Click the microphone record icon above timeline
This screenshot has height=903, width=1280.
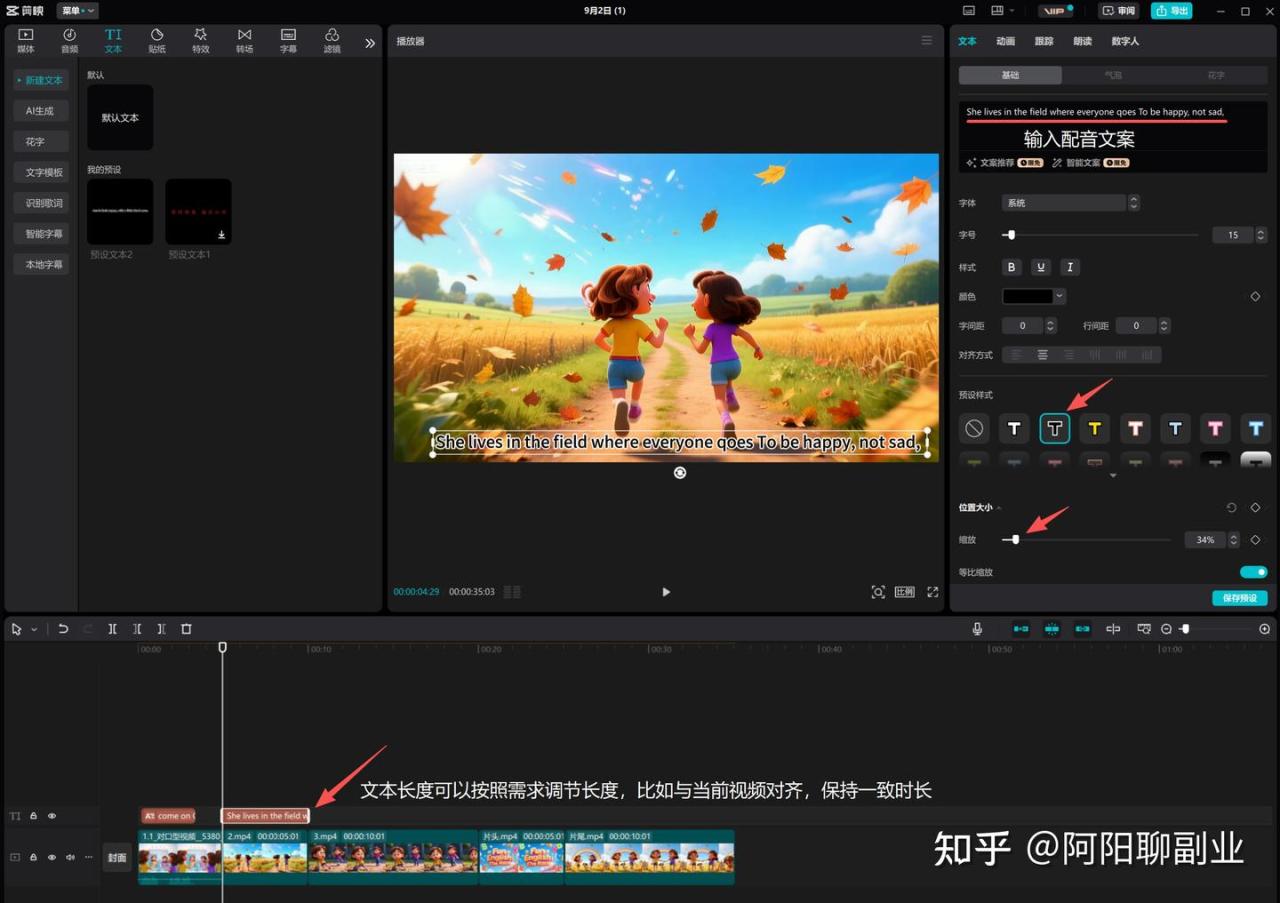click(977, 629)
